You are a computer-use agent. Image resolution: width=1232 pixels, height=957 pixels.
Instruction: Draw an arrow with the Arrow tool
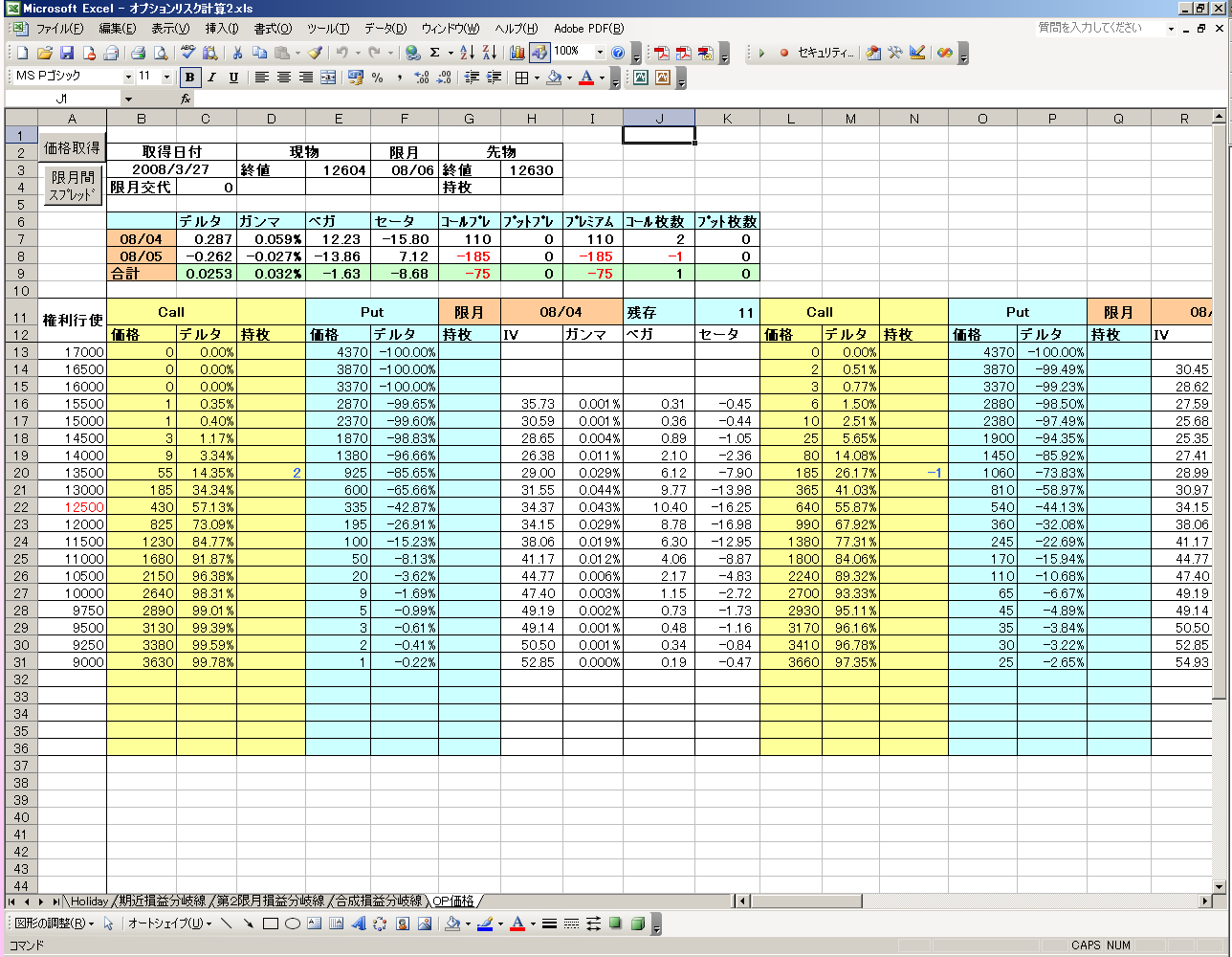pyautogui.click(x=248, y=924)
